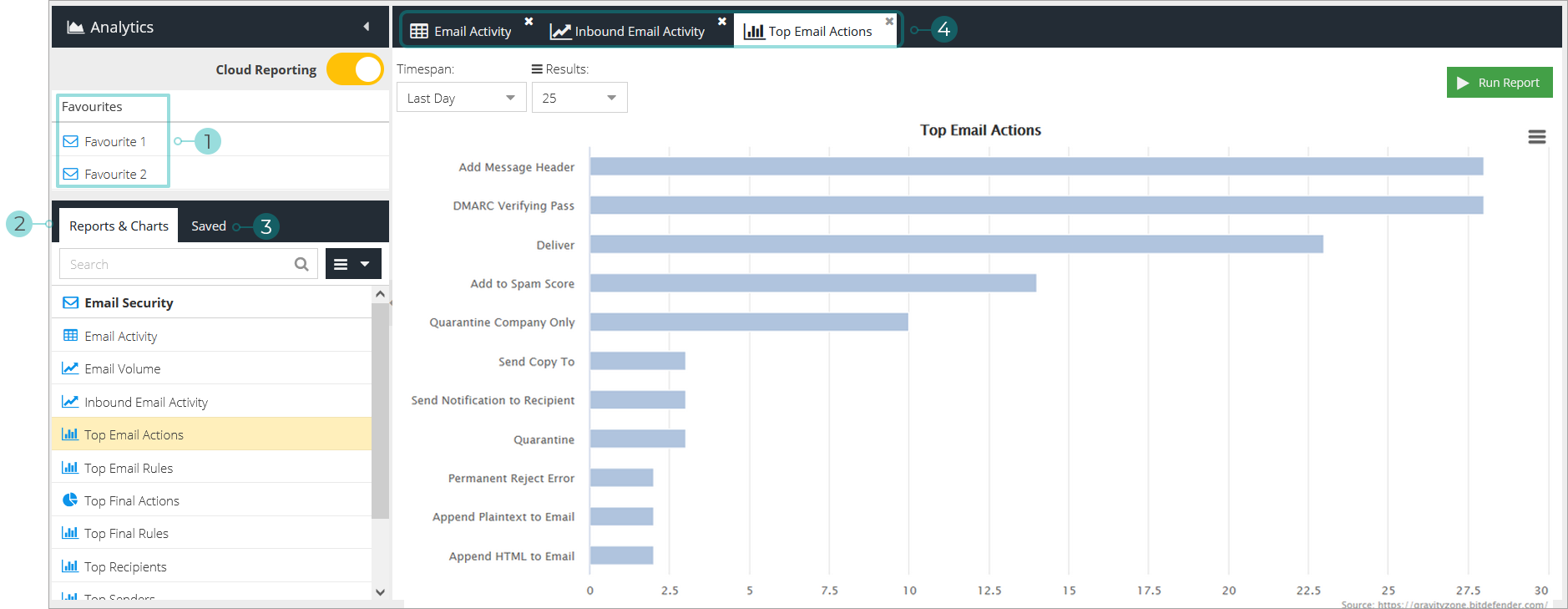Click the DMARC Verifying Pass bar
Viewport: 1568px width, 609px height.
1036,205
